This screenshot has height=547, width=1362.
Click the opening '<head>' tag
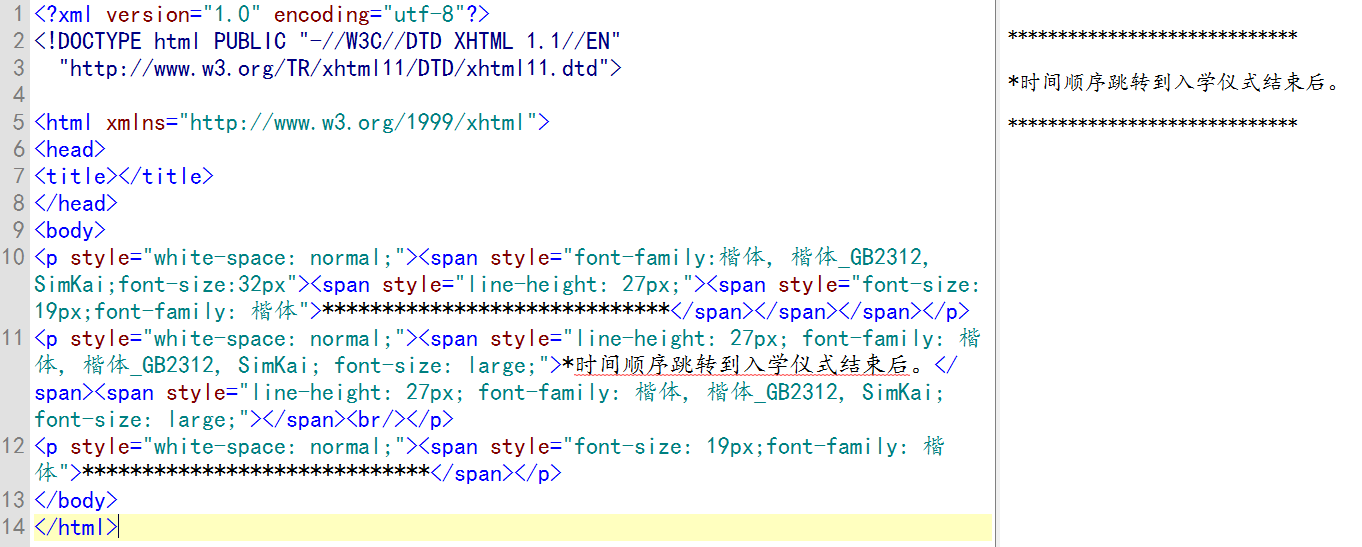click(x=70, y=150)
